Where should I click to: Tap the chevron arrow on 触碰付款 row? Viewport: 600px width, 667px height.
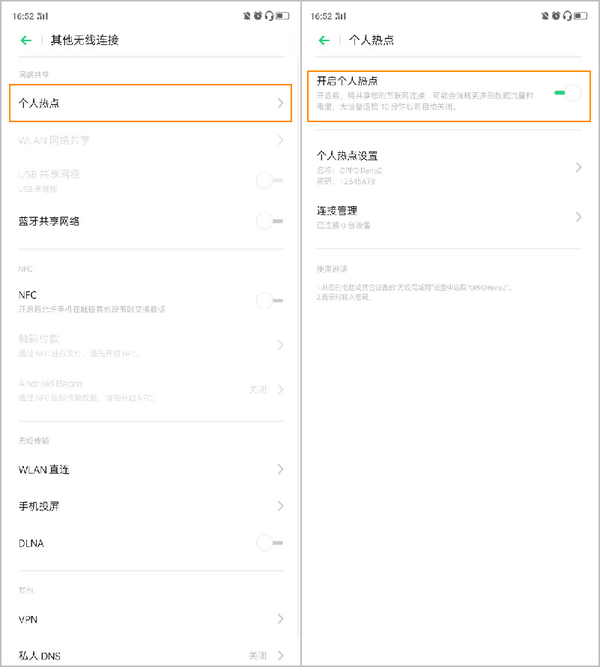pyautogui.click(x=280, y=345)
